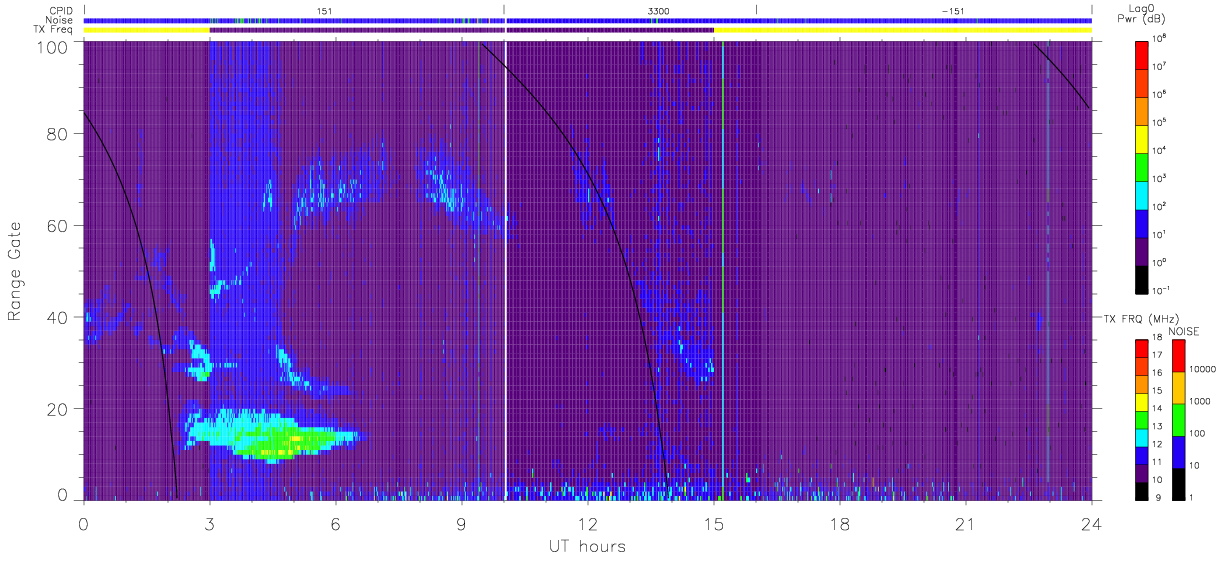Screen dimensions: 1228x567
Task: Pick the red segment of NOISE colorbar
Action: click(1179, 355)
